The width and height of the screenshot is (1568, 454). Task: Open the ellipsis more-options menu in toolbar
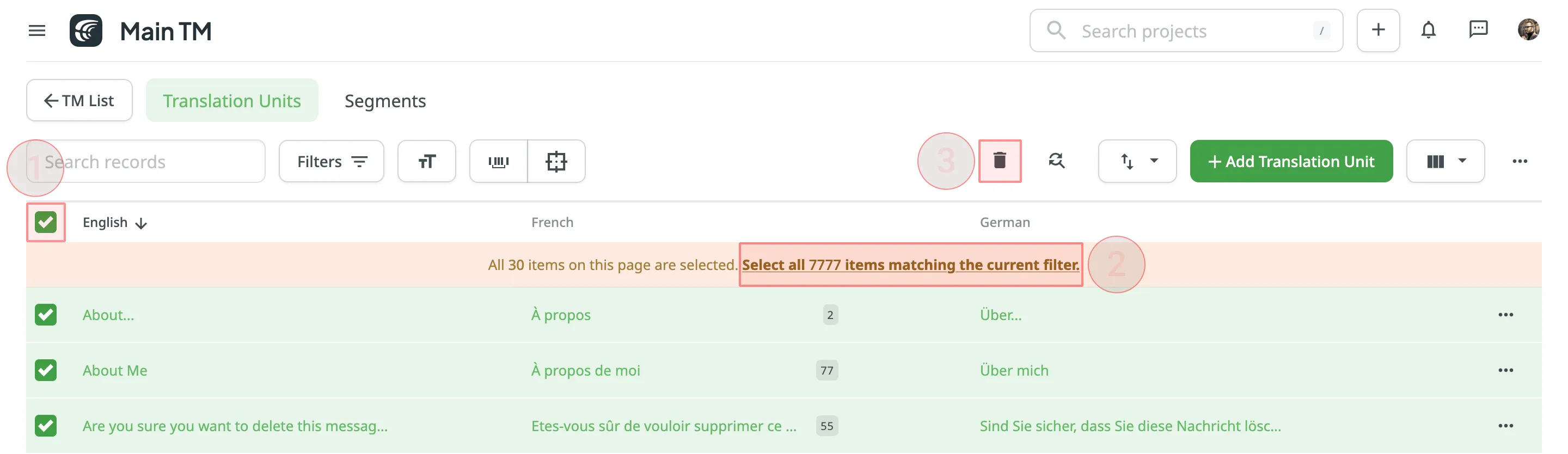1521,161
